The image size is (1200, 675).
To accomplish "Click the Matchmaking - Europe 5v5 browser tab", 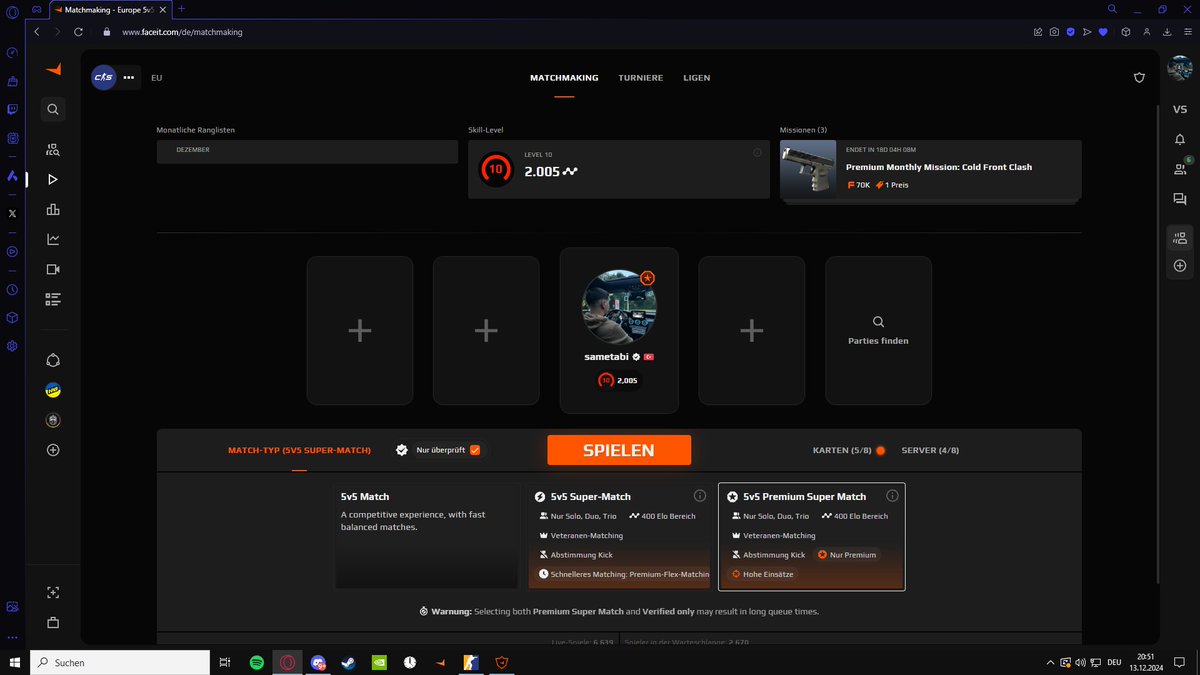I will click(x=110, y=9).
